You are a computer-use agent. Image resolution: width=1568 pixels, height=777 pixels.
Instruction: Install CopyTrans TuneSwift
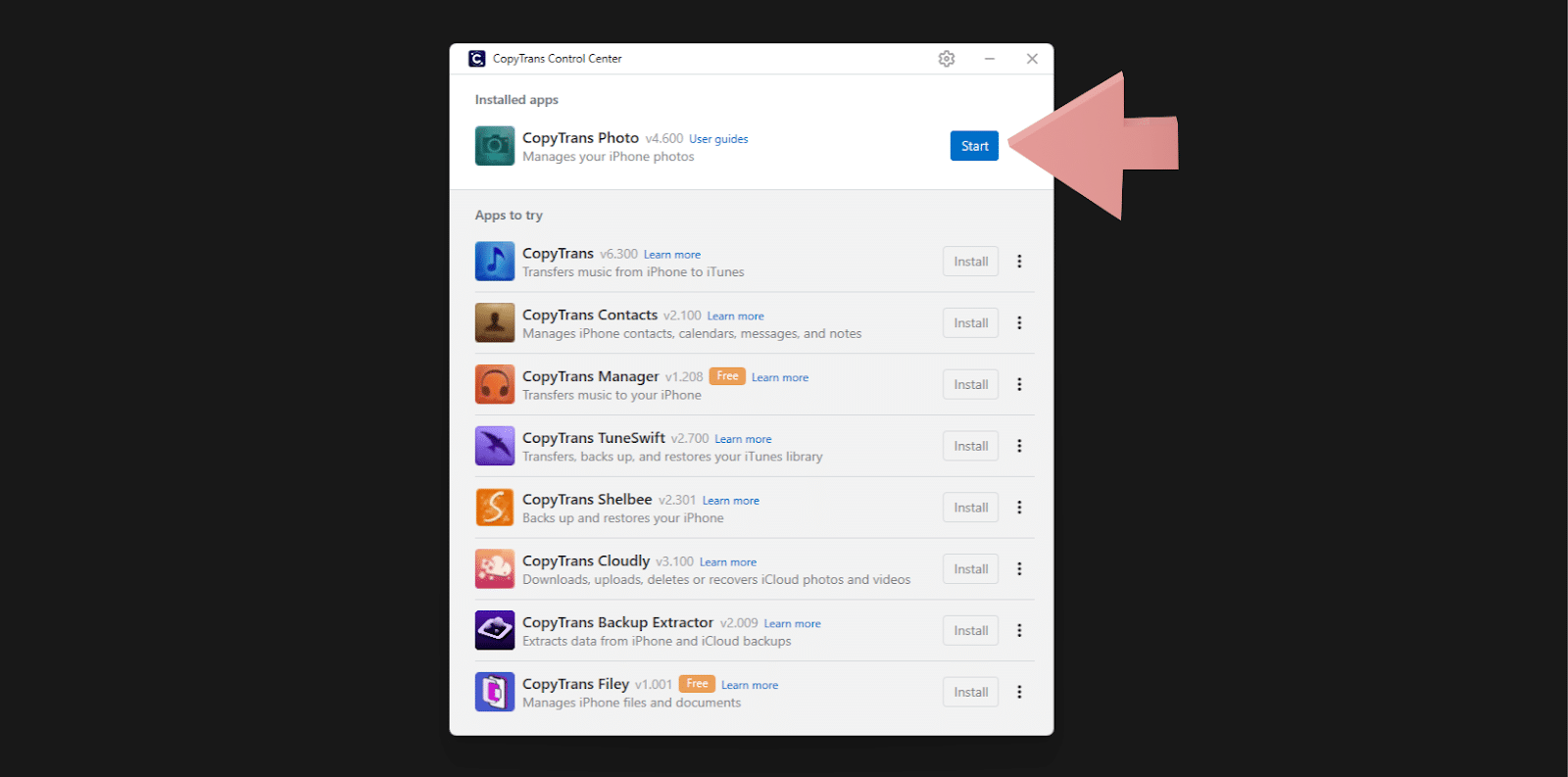[970, 446]
